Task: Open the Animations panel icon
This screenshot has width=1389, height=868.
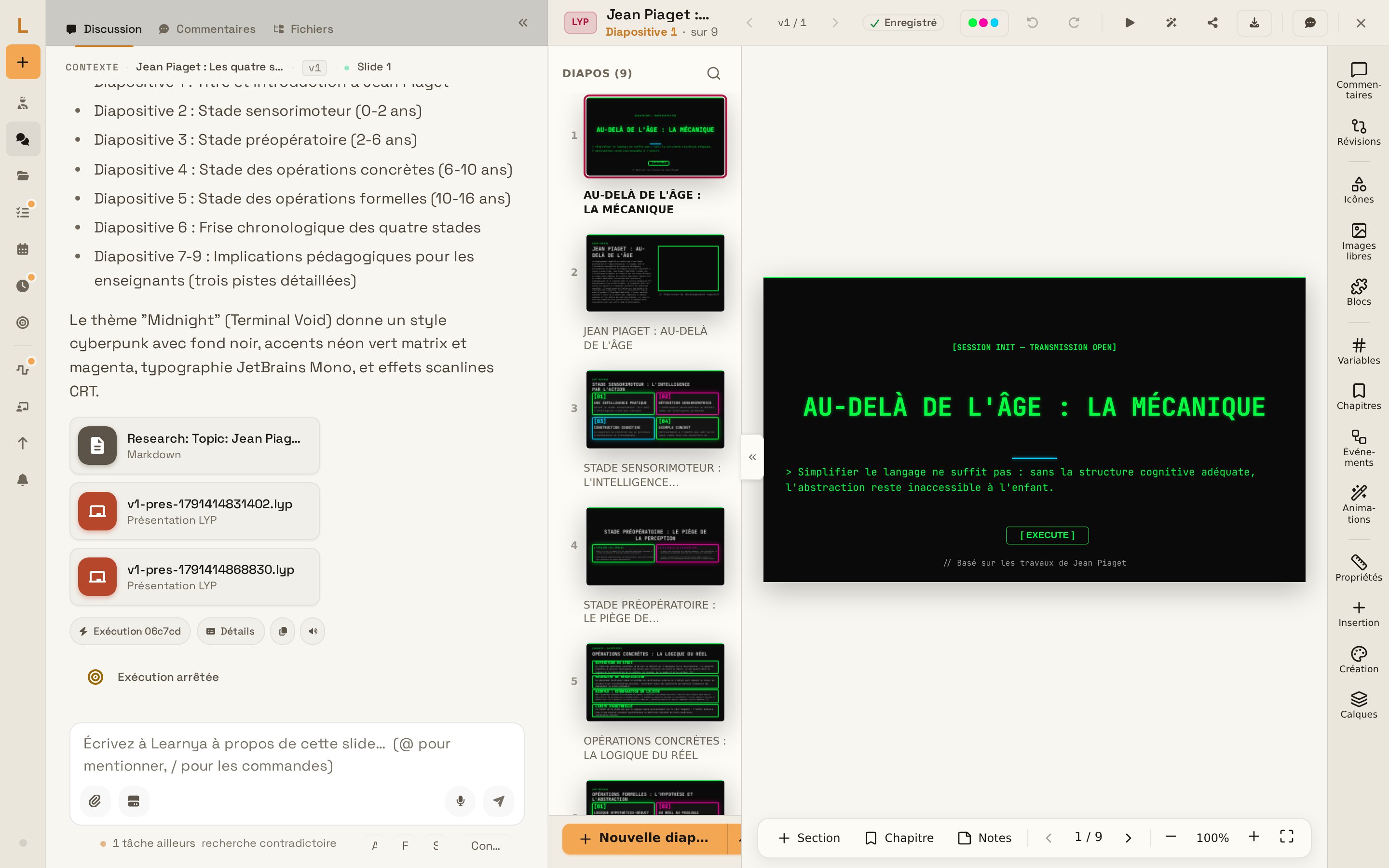Action: tap(1359, 504)
